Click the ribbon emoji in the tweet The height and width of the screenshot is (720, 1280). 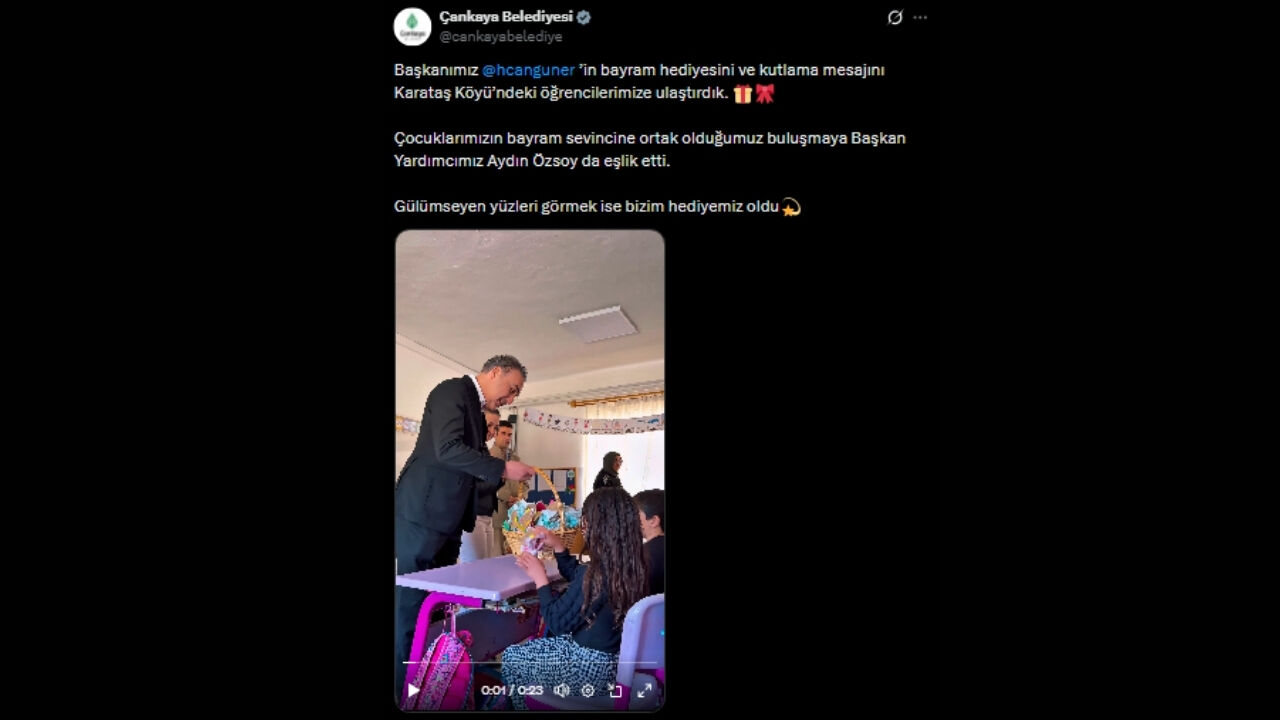pyautogui.click(x=765, y=94)
